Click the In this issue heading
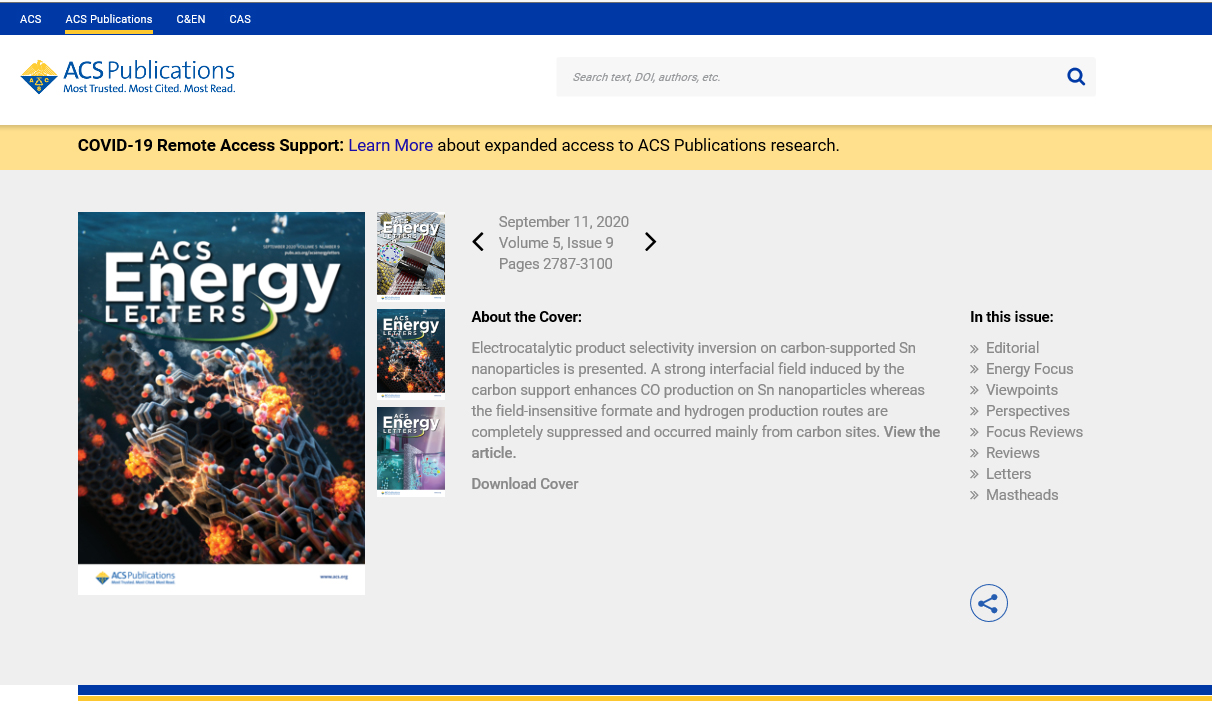Viewport: 1212px width, 710px height. [x=1011, y=317]
